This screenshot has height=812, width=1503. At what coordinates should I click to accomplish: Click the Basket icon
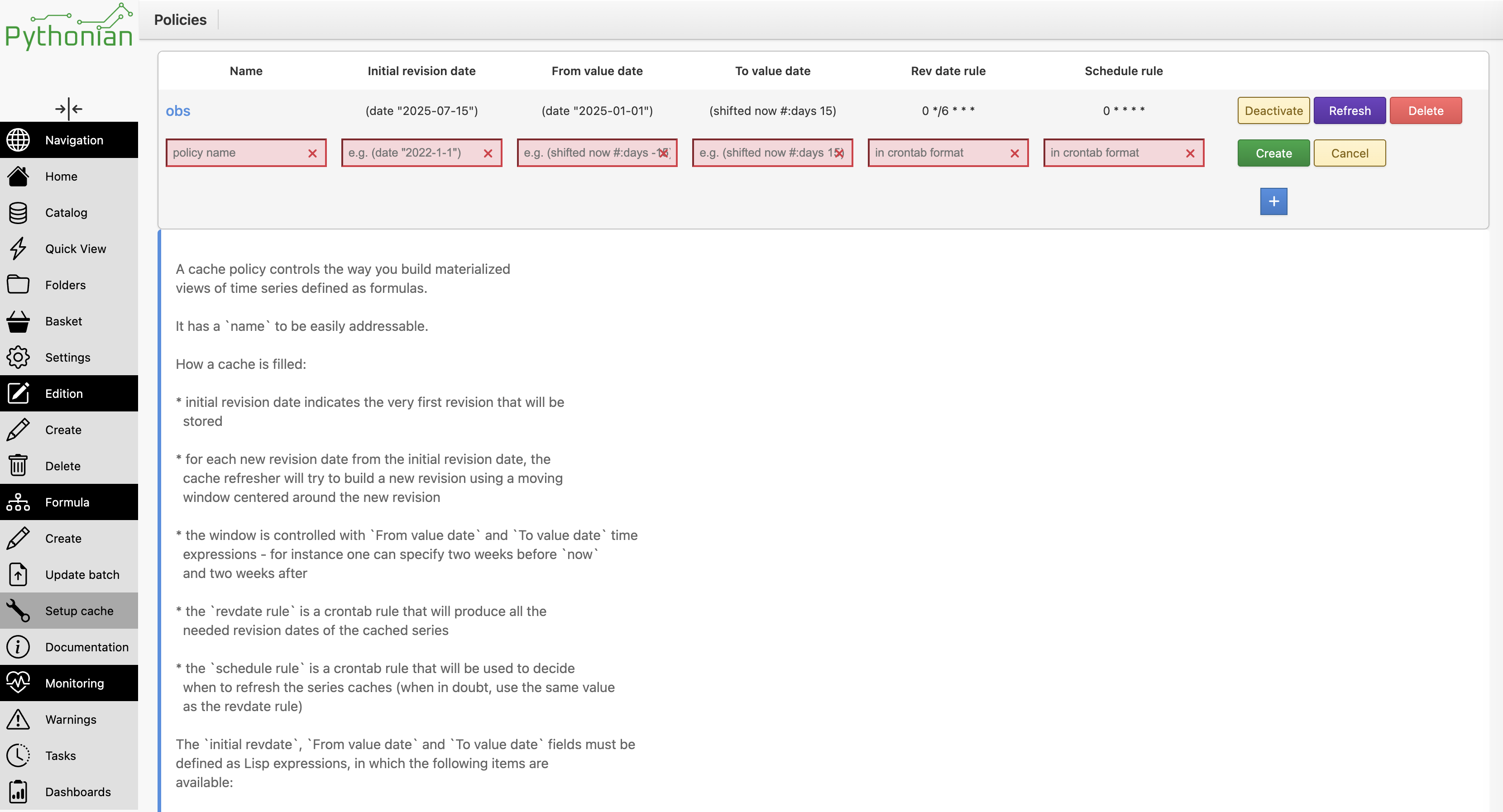(x=18, y=321)
